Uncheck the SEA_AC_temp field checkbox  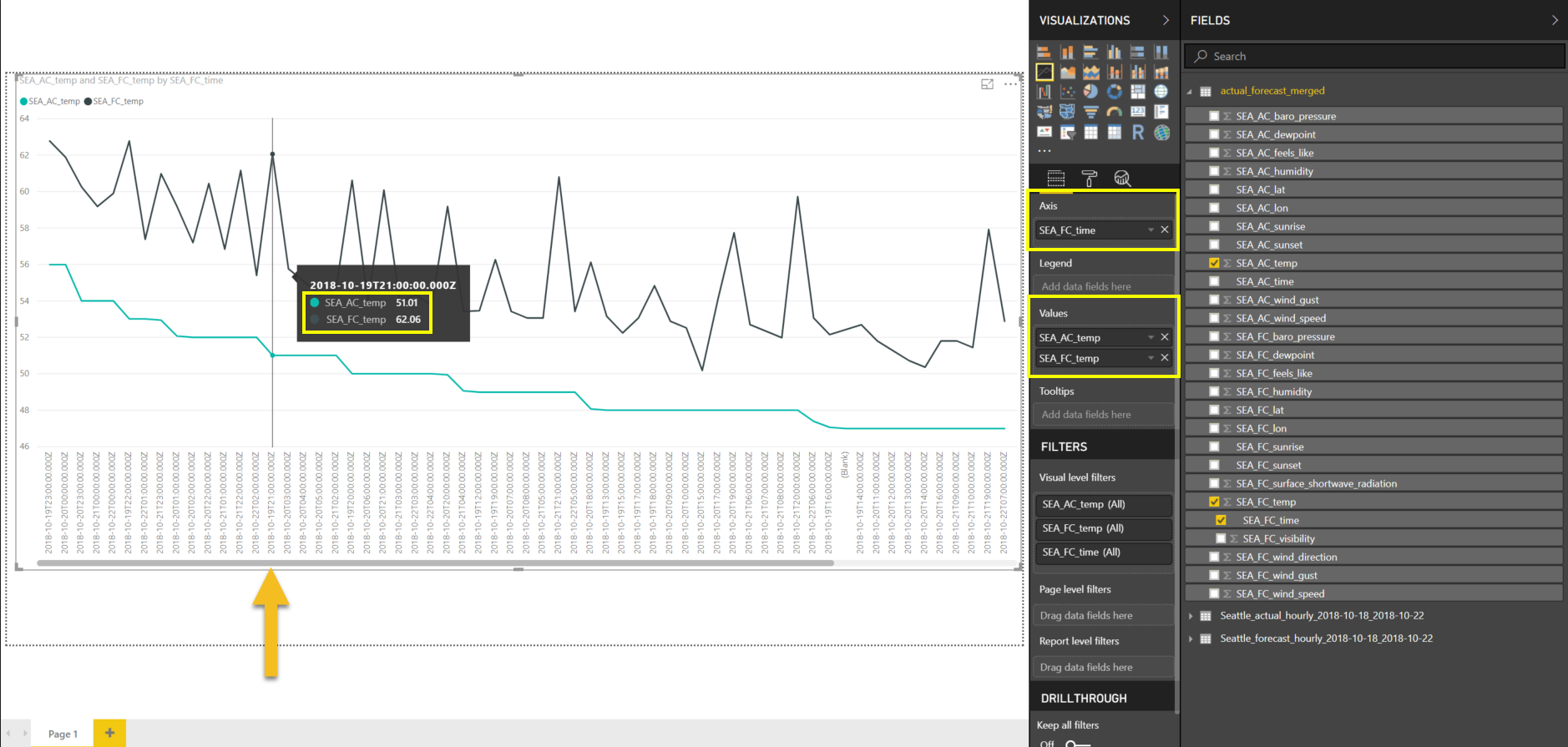point(1214,263)
